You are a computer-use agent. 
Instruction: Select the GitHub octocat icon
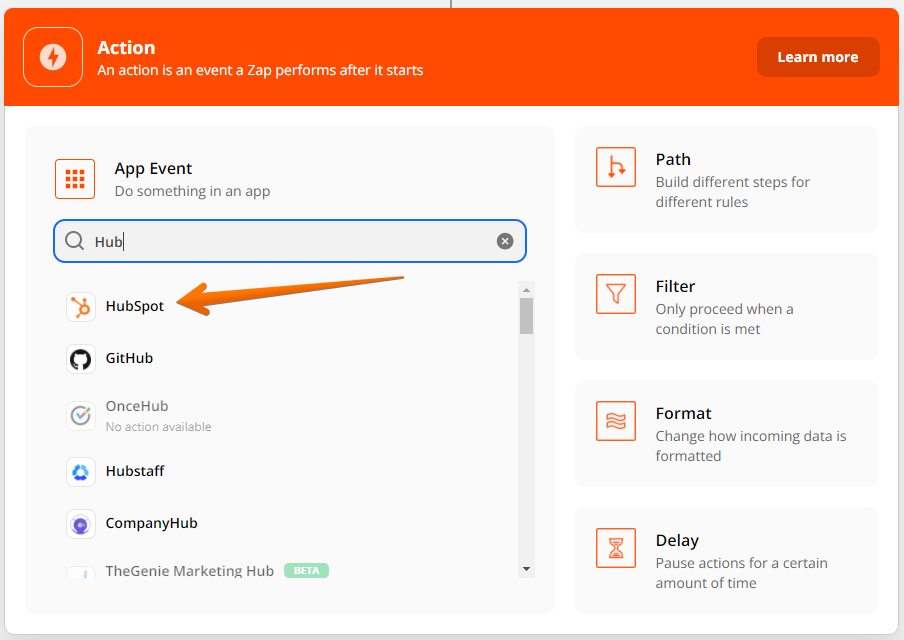click(81, 359)
